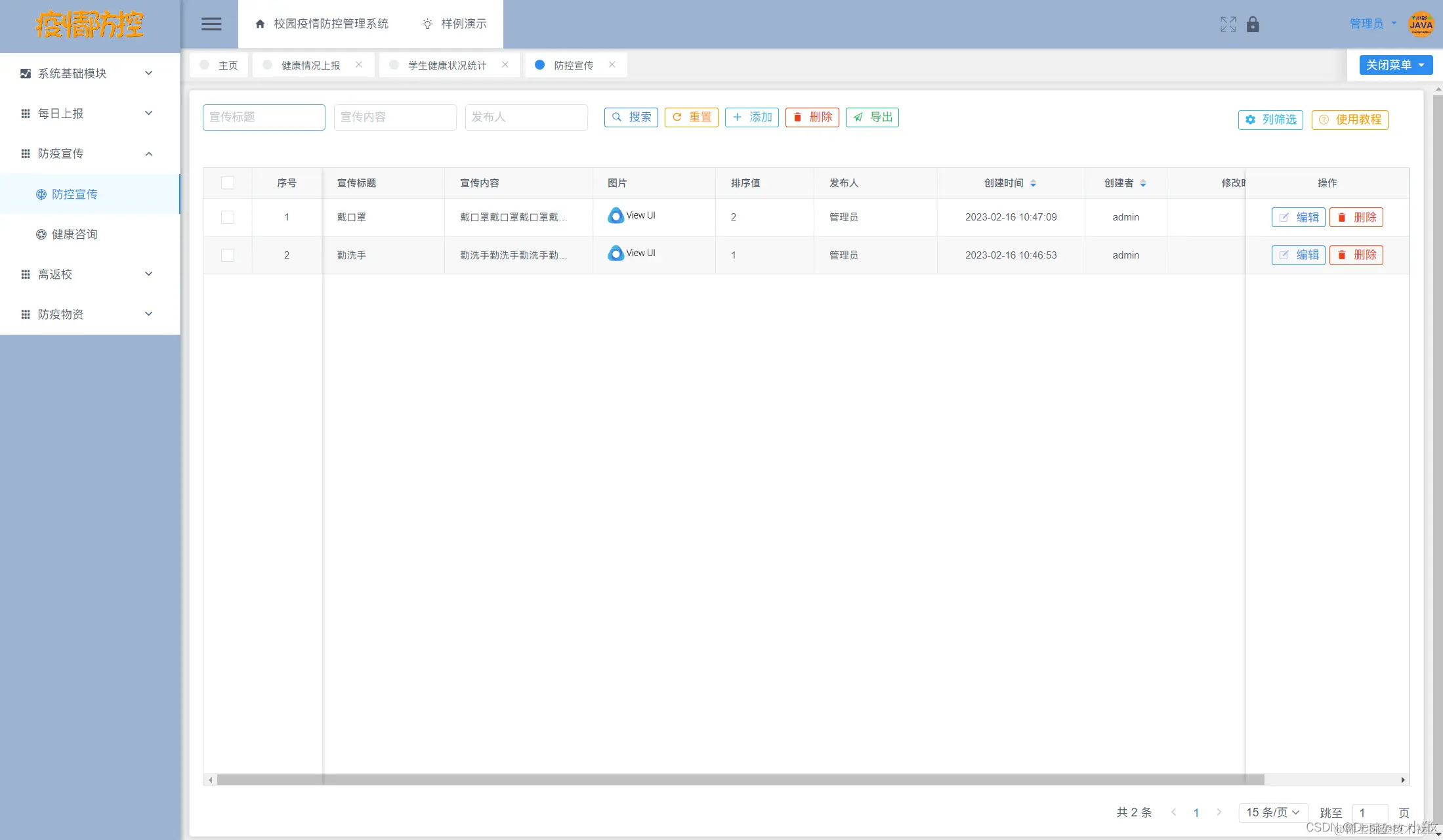Open 健康咨询 in the sidebar
Screen dimensions: 1443x840
pos(74,234)
